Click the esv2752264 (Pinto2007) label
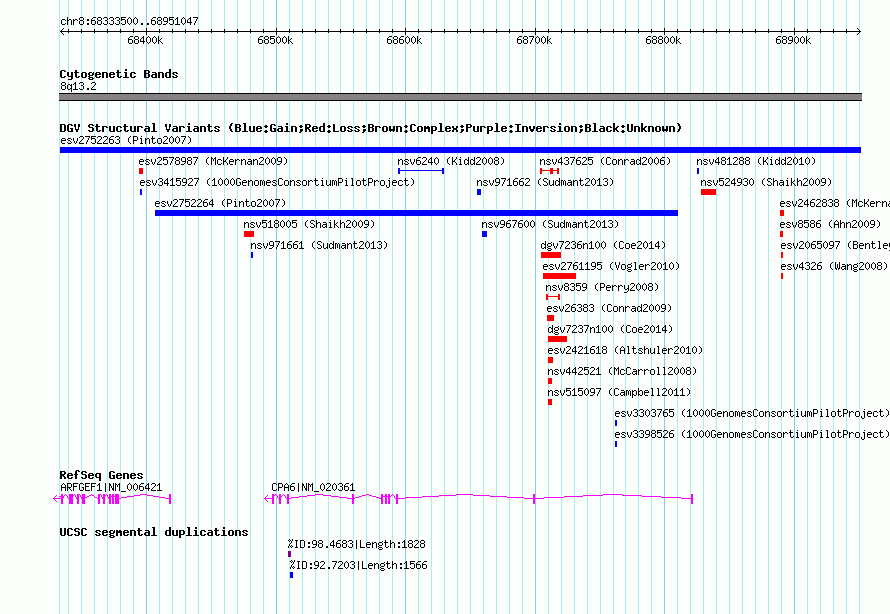The width and height of the screenshot is (890, 614). (220, 203)
